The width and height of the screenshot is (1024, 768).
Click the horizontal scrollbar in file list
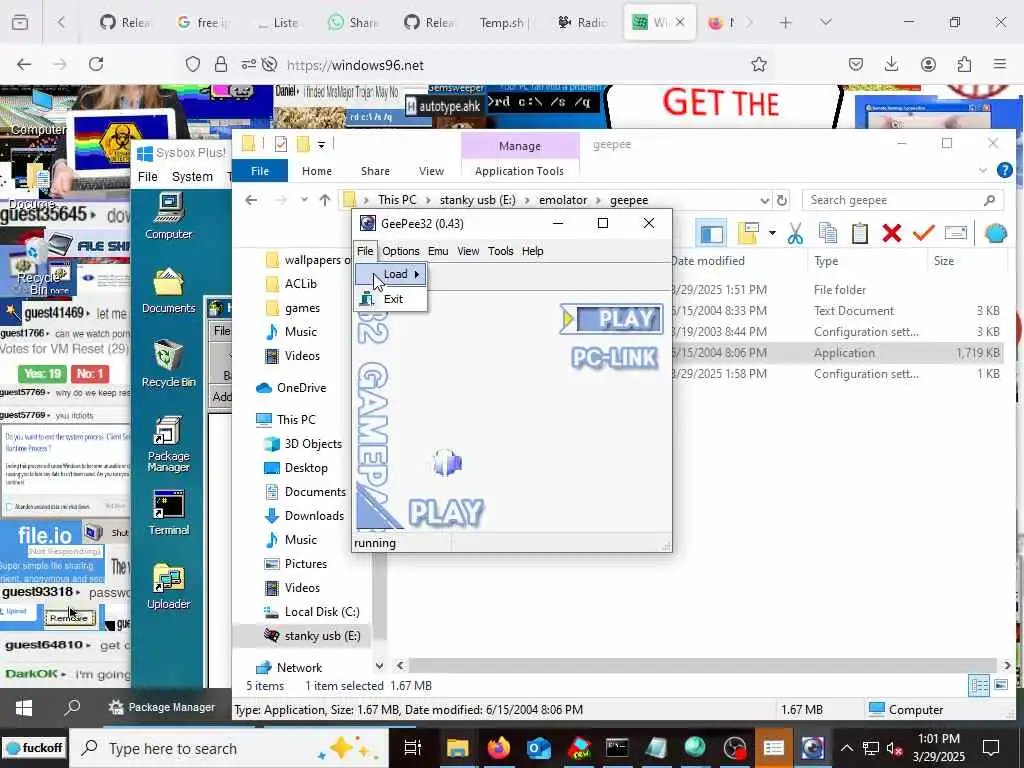pos(702,665)
